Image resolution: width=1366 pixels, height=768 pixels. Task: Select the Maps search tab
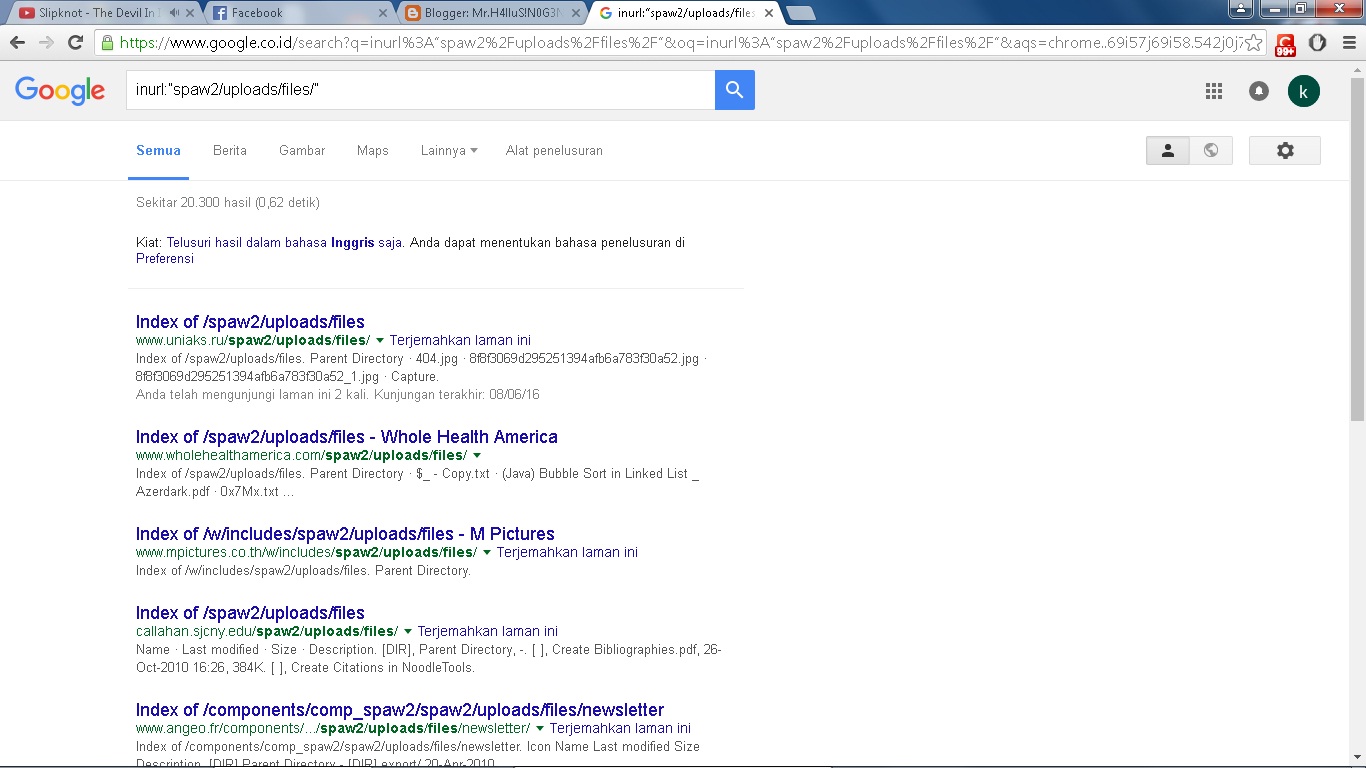[x=373, y=151]
